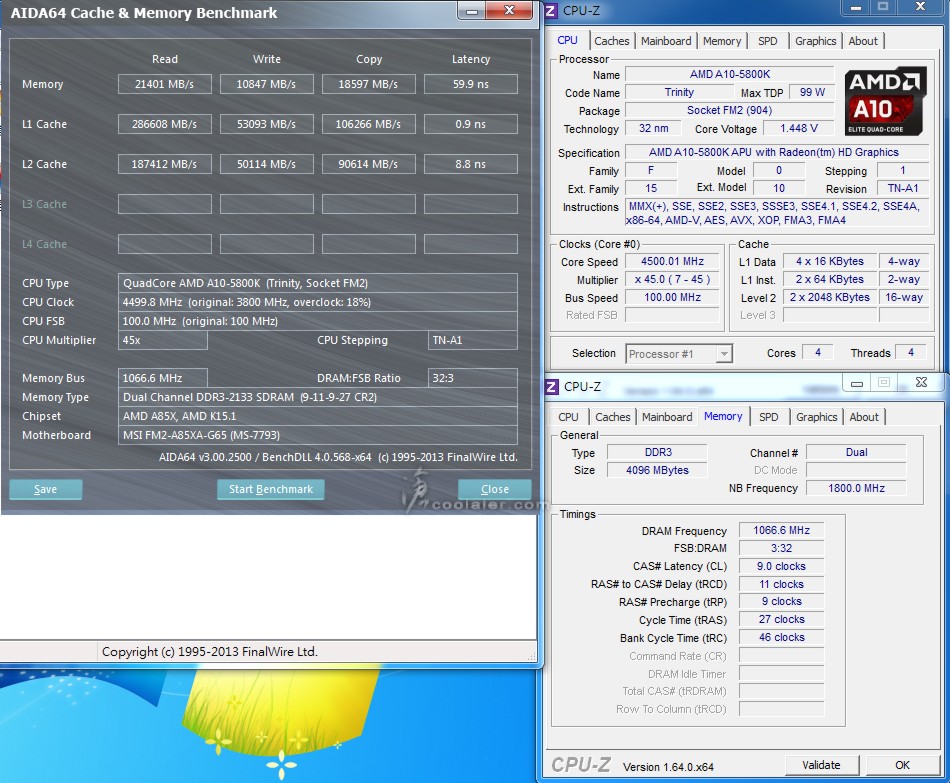
Task: Click the CPU-Z icon in the lower CPU-Z title bar
Action: click(x=552, y=387)
